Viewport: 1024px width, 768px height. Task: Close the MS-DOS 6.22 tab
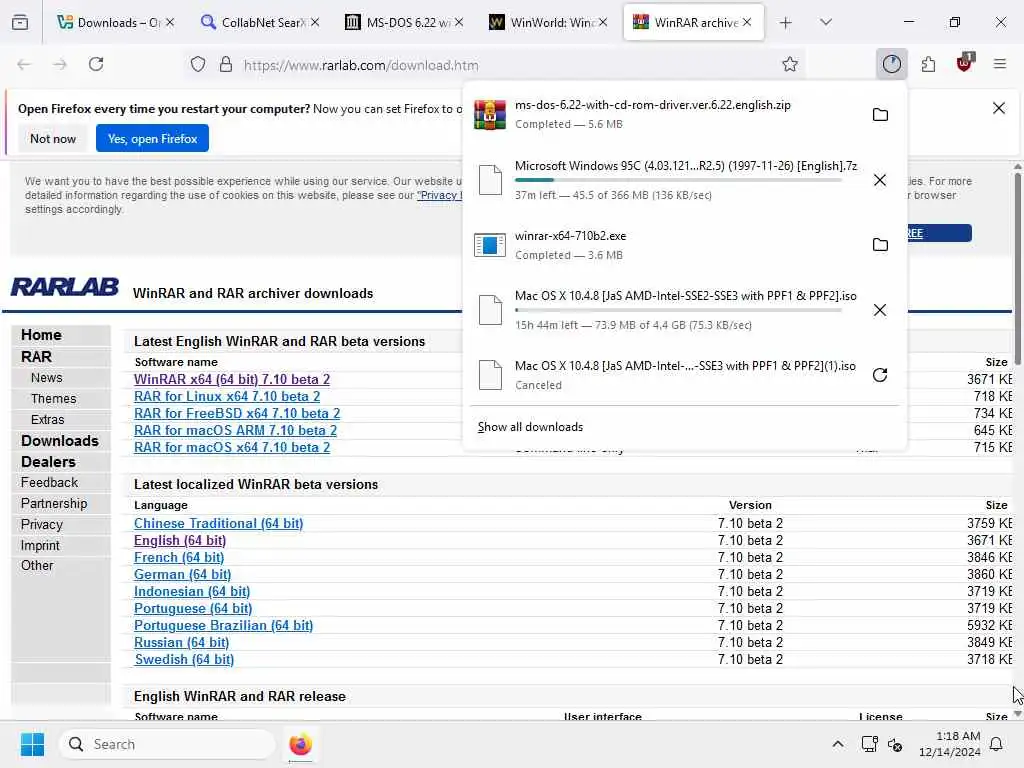(459, 22)
